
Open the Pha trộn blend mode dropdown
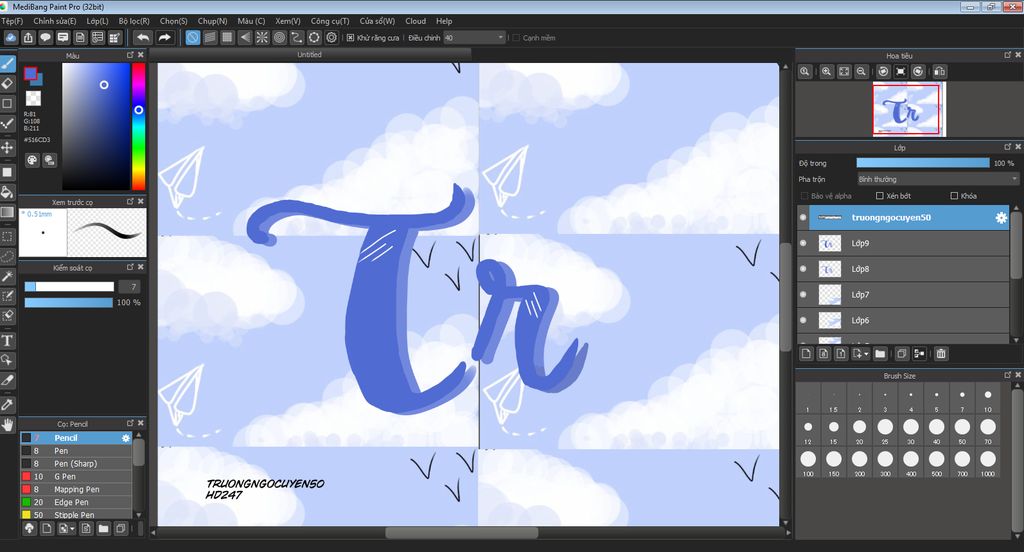point(938,179)
